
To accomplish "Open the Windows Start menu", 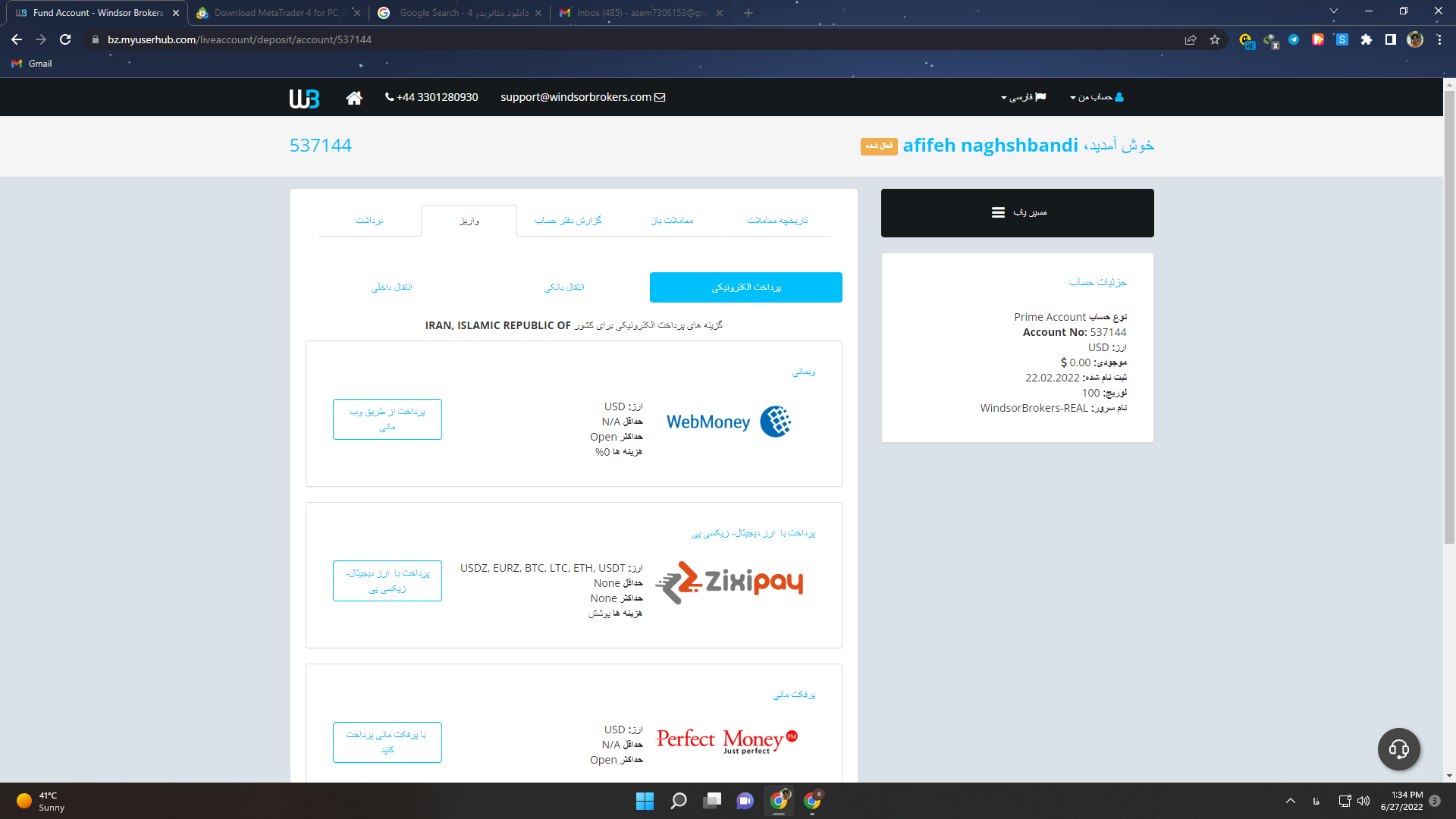I will click(645, 801).
